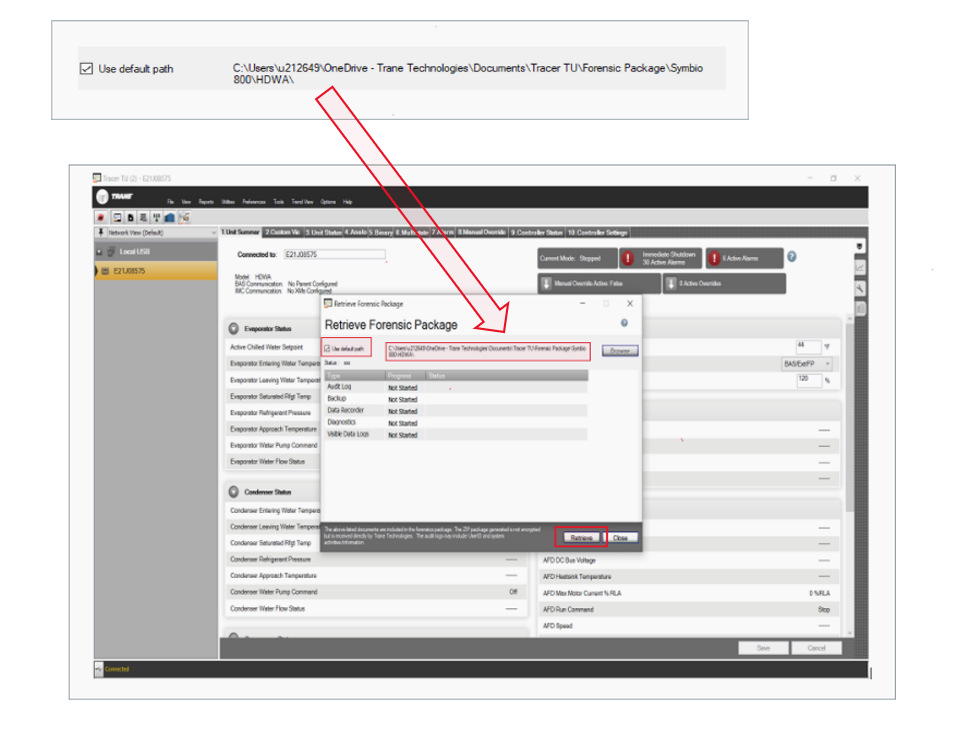The width and height of the screenshot is (976, 739).
Task: Switch to the 1 Unit Summary tab
Action: click(241, 232)
